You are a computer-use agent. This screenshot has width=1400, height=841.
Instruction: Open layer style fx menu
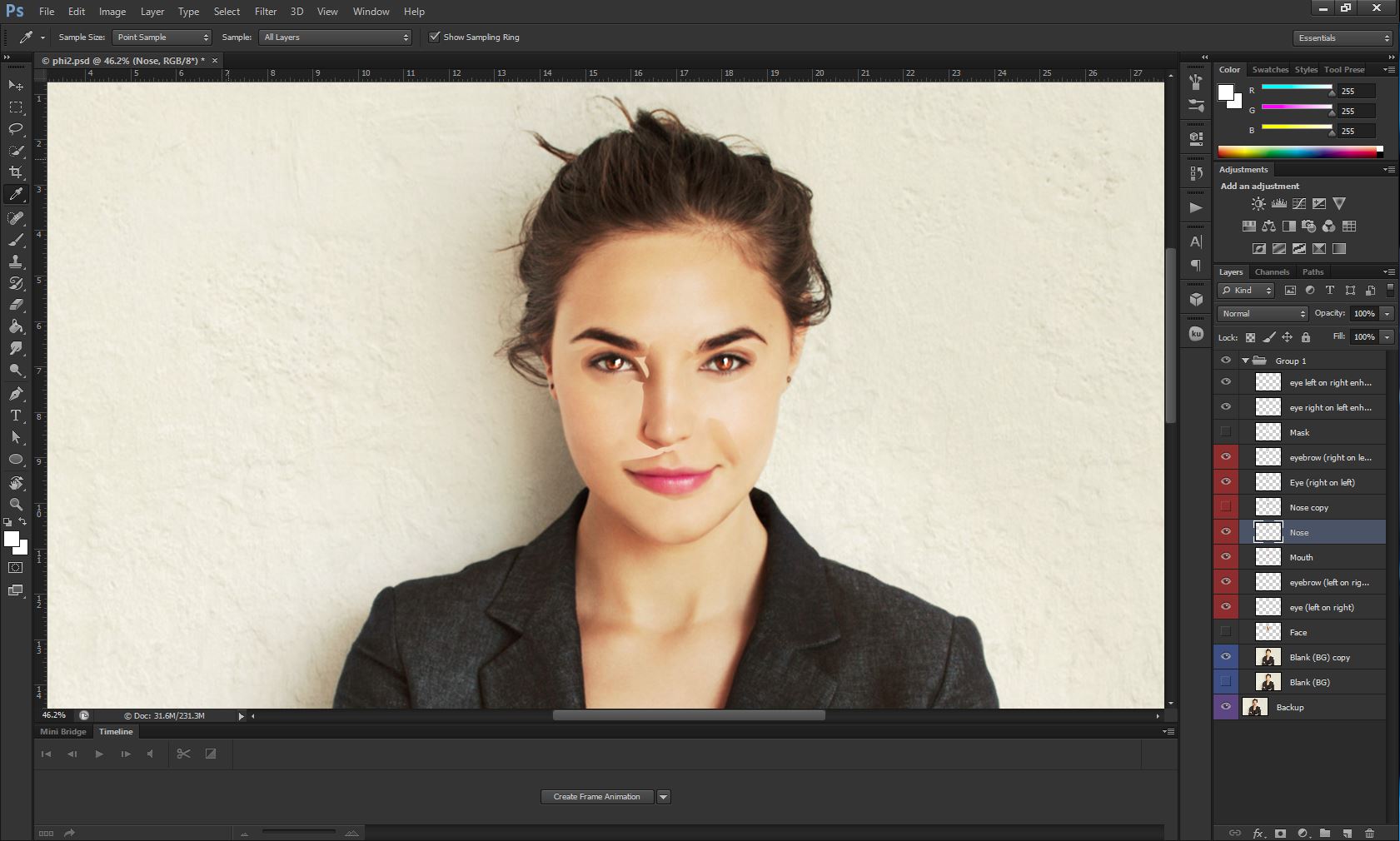1258,833
